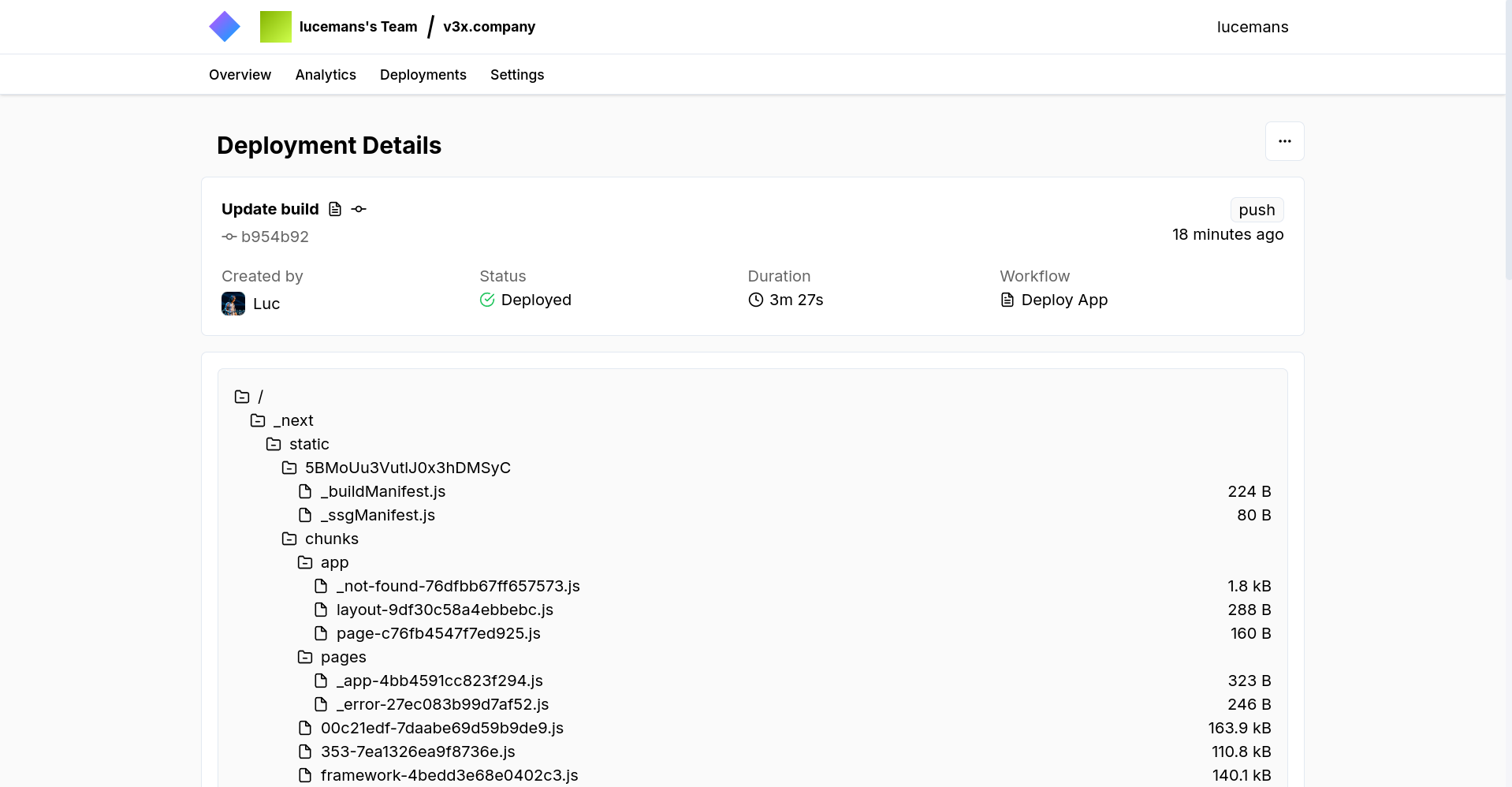Screen dimensions: 1512x787
Task: Click the Update build title
Action: click(x=270, y=209)
